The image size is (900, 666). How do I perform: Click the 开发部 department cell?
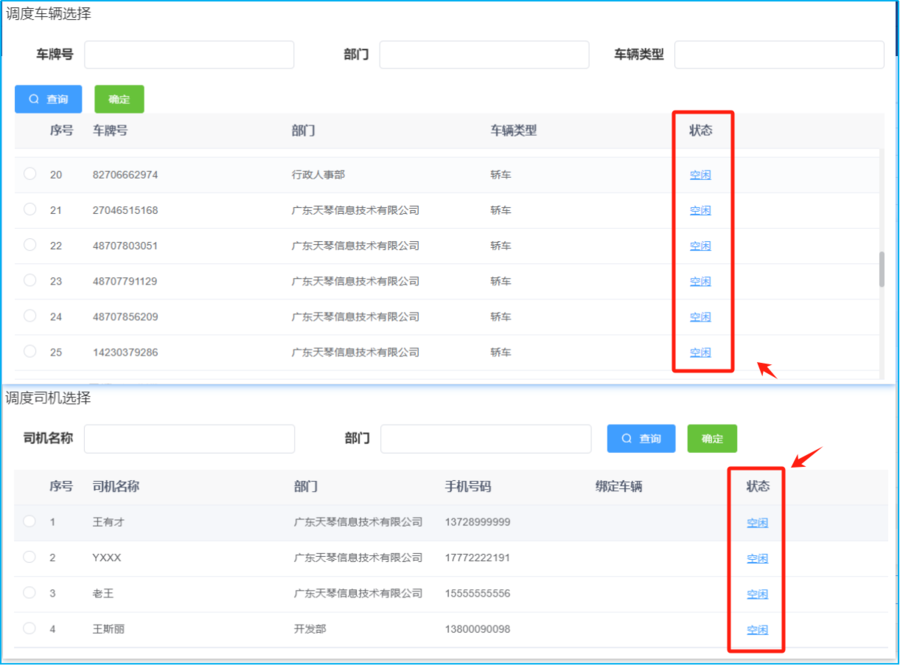[310, 629]
